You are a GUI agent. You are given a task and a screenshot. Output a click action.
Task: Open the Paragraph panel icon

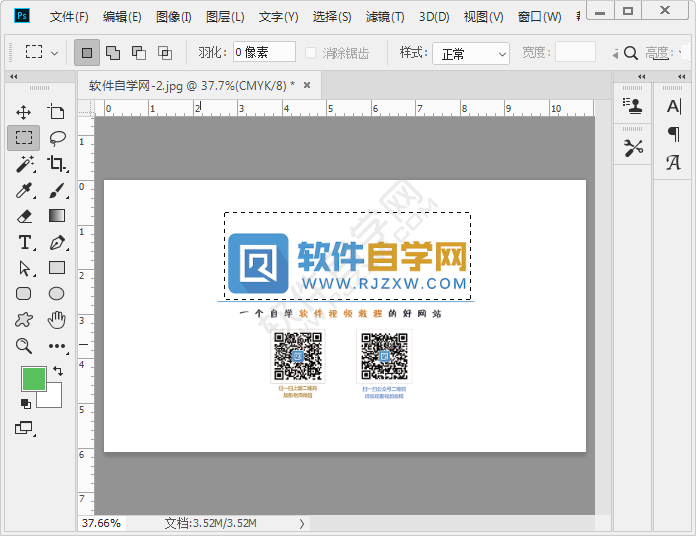674,134
